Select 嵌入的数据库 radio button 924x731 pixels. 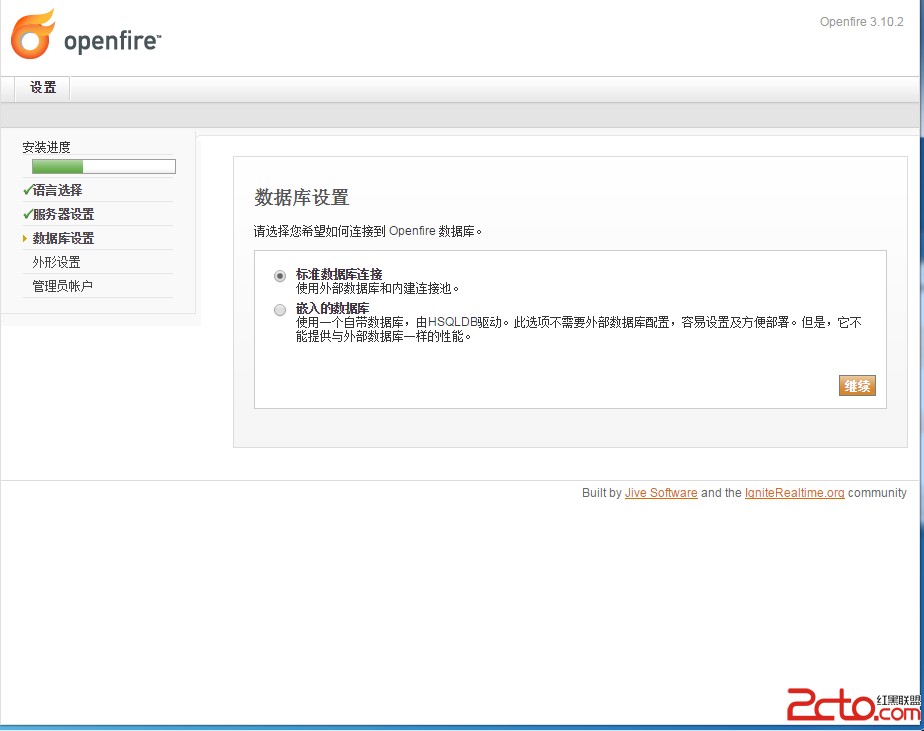(x=280, y=310)
